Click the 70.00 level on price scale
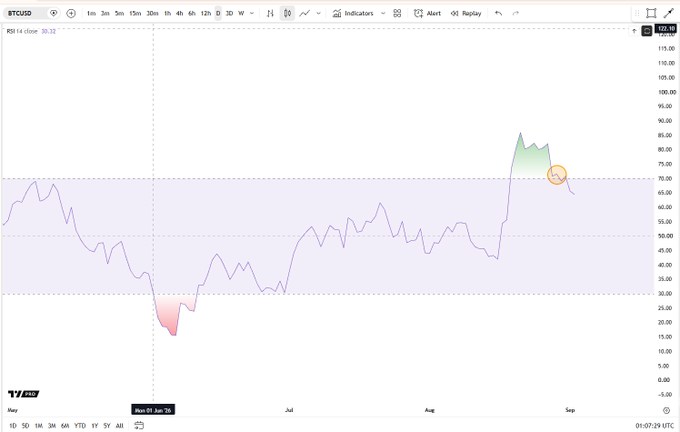This screenshot has height=432, width=680. click(x=666, y=178)
